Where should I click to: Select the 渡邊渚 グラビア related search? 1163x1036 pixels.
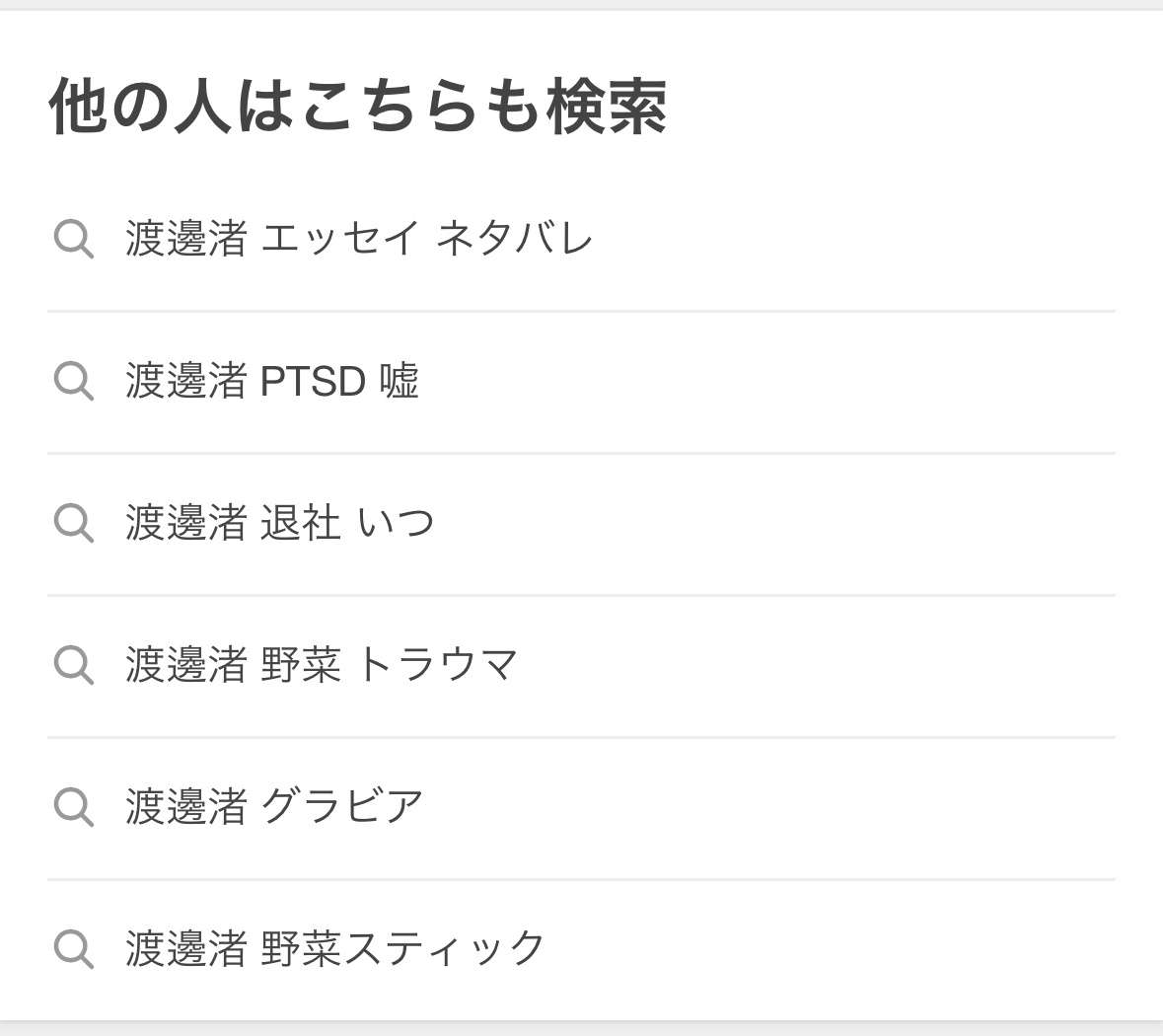[274, 807]
